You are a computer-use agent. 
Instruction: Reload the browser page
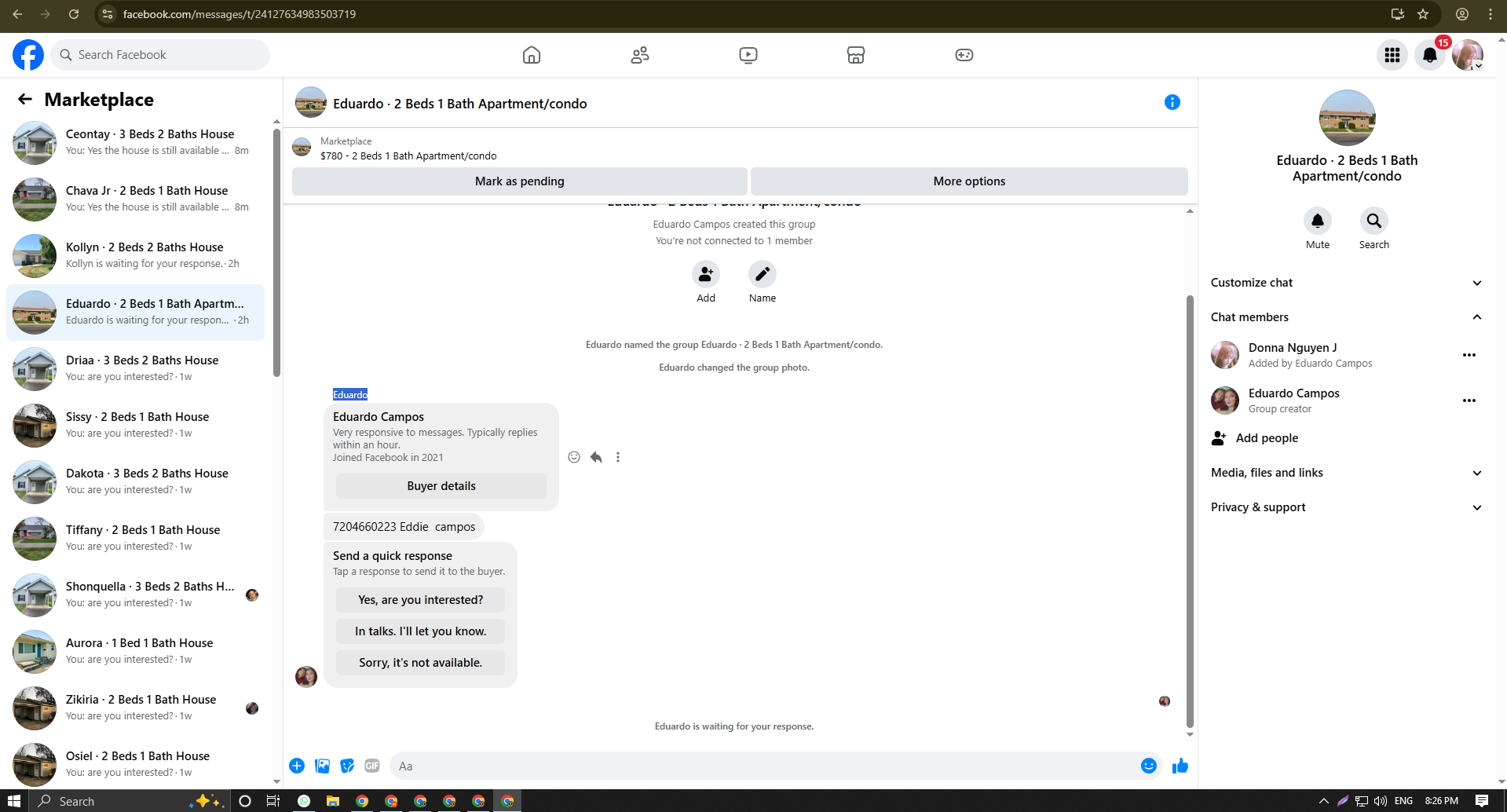[73, 14]
